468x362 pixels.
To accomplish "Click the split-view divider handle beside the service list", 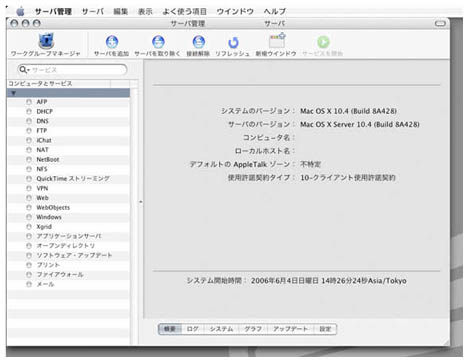I will point(141,202).
